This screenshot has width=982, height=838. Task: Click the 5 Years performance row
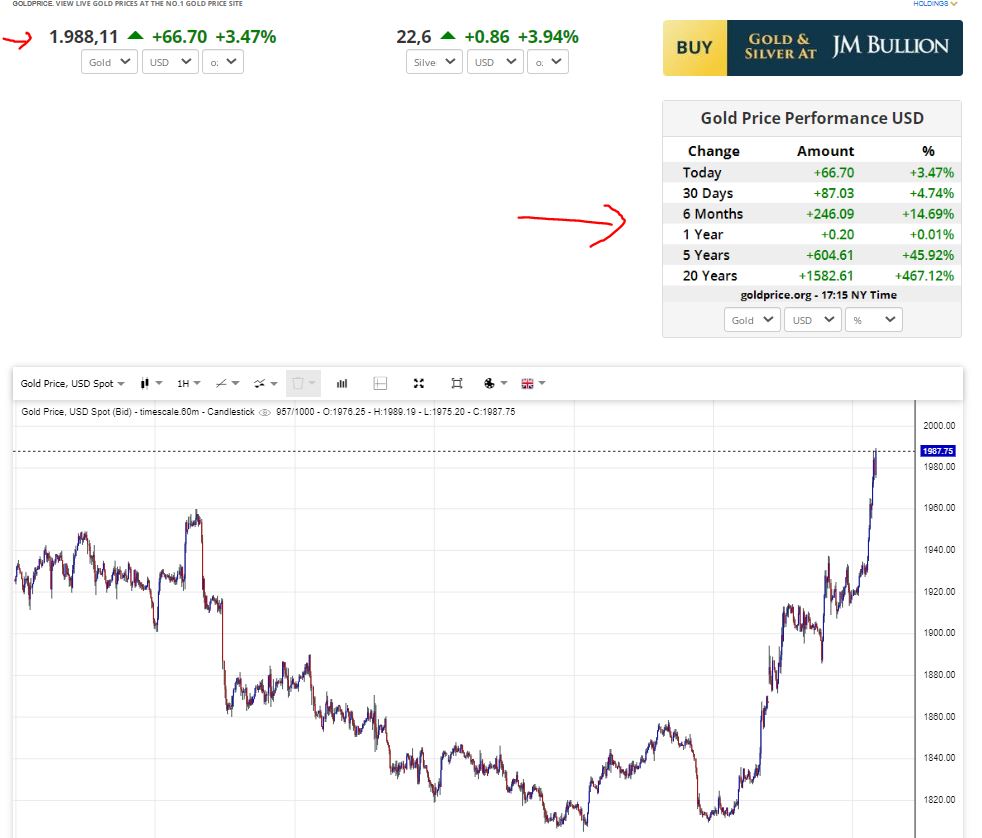811,255
